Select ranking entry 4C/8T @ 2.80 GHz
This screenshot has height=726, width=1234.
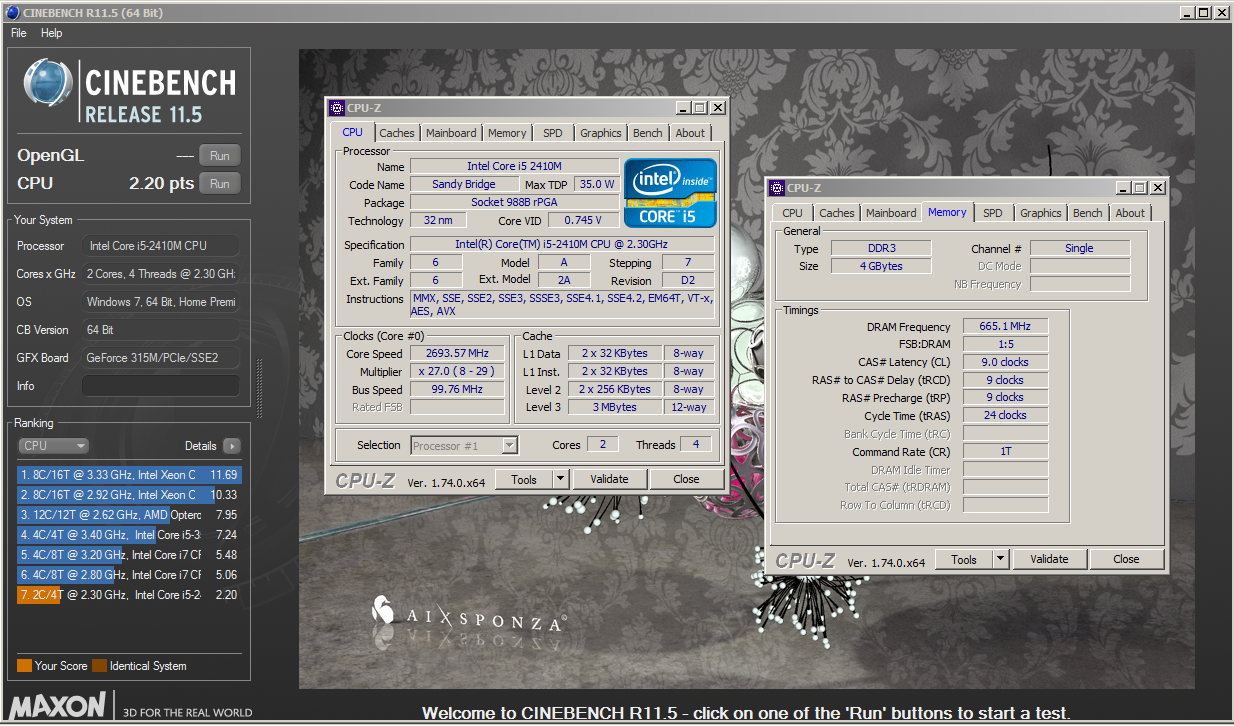[x=129, y=575]
